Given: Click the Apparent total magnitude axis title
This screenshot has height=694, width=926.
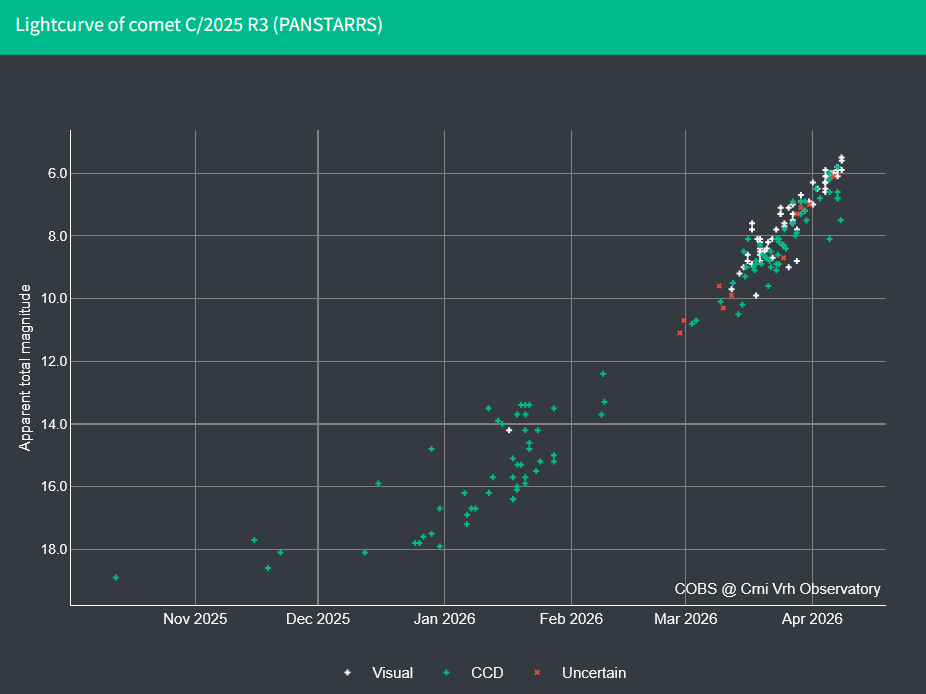Looking at the screenshot, I should pos(26,367).
